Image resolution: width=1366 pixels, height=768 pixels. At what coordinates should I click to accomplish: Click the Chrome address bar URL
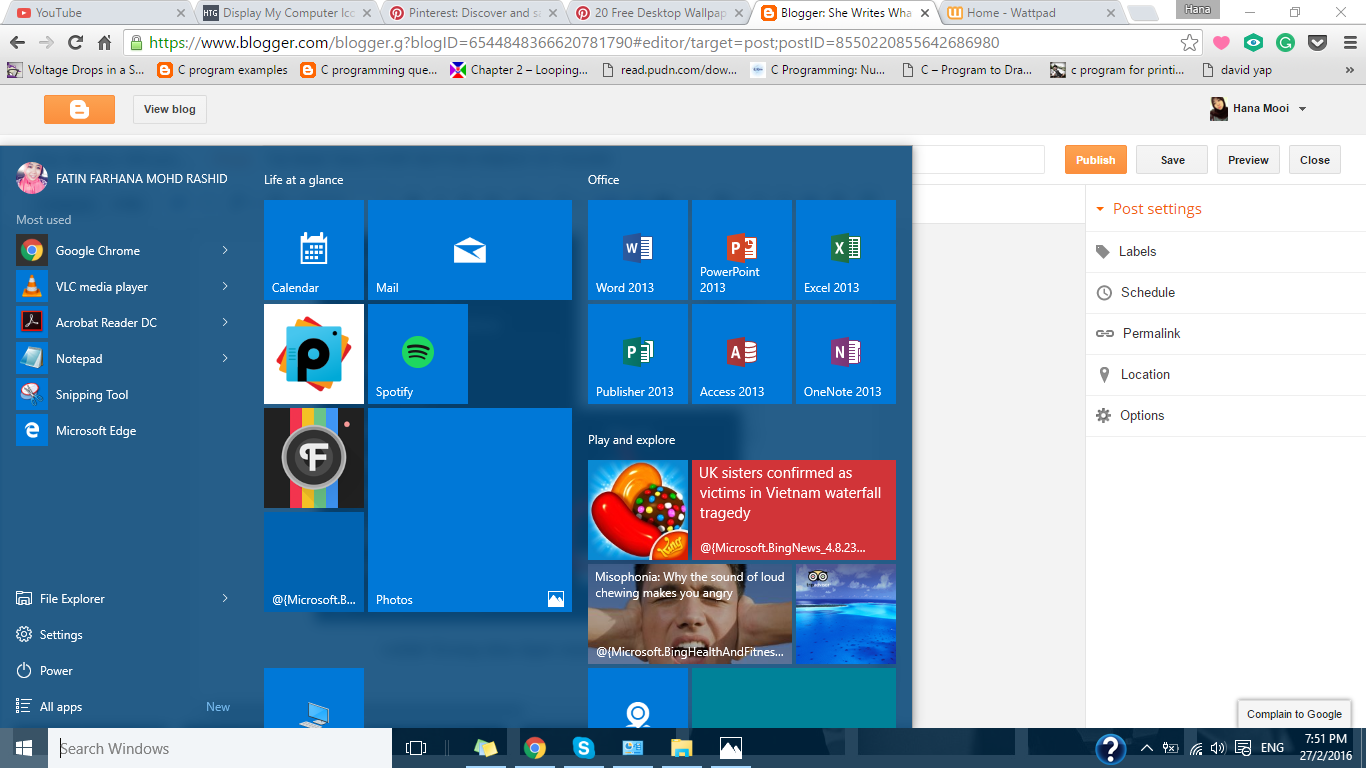pyautogui.click(x=574, y=43)
